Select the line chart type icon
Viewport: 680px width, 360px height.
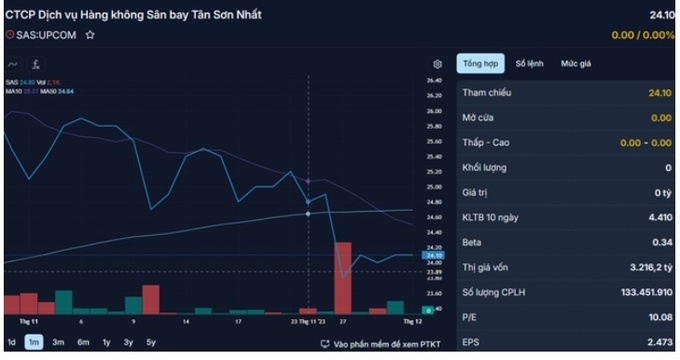(x=13, y=65)
